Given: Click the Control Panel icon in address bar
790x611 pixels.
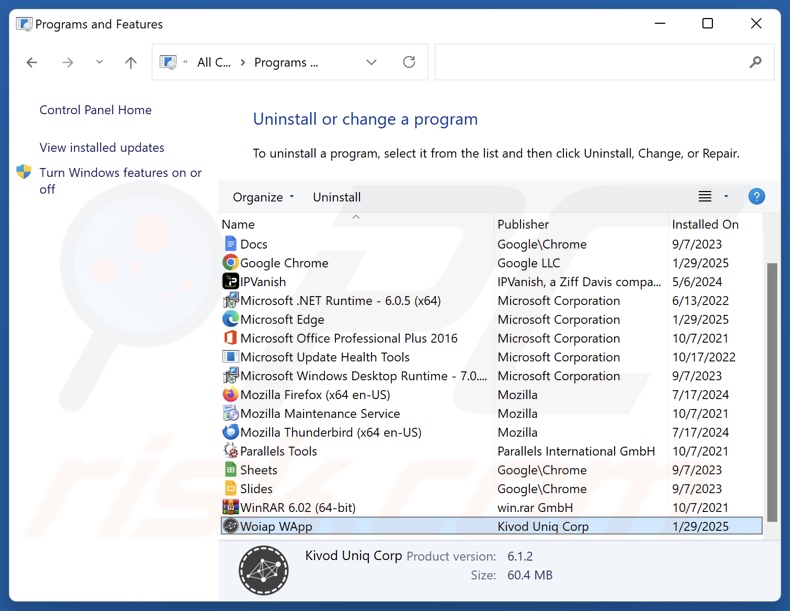Looking at the screenshot, I should point(168,62).
